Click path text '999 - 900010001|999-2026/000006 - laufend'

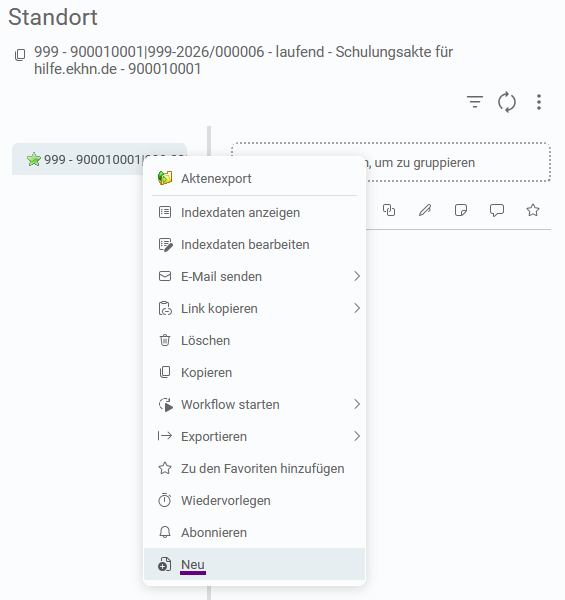pos(179,52)
